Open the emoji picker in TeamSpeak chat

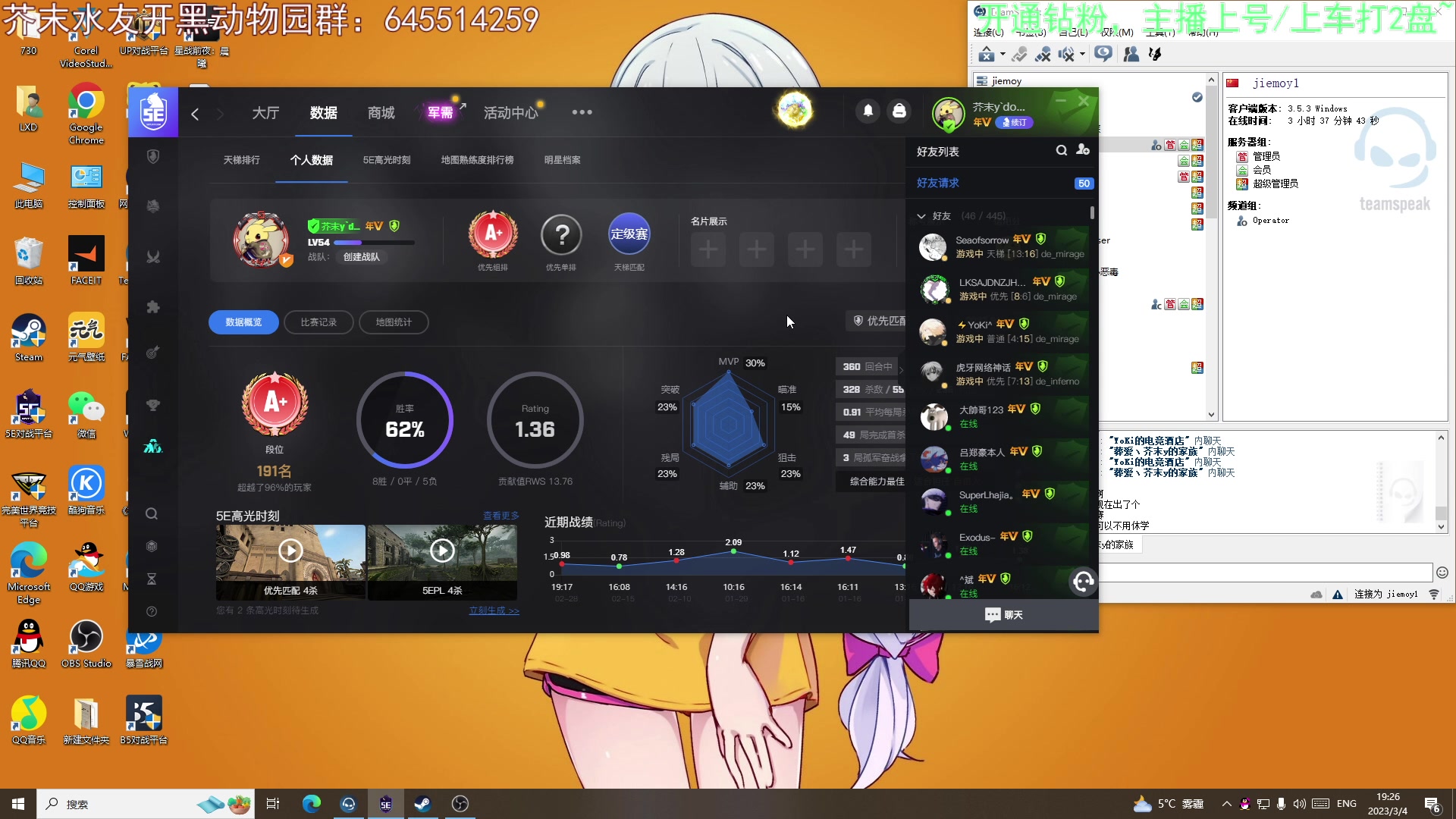[x=1442, y=573]
